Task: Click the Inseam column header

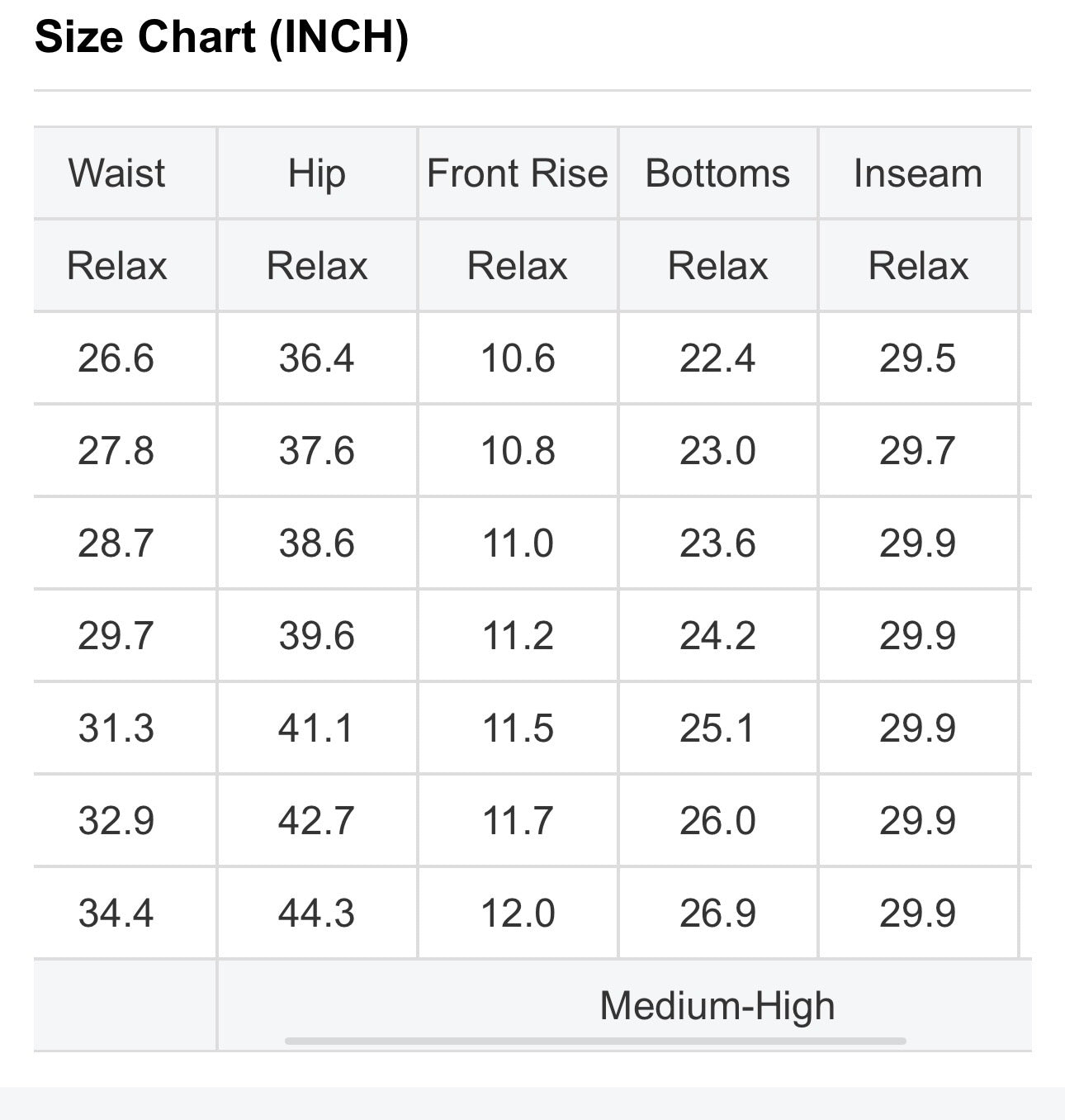Action: click(918, 173)
